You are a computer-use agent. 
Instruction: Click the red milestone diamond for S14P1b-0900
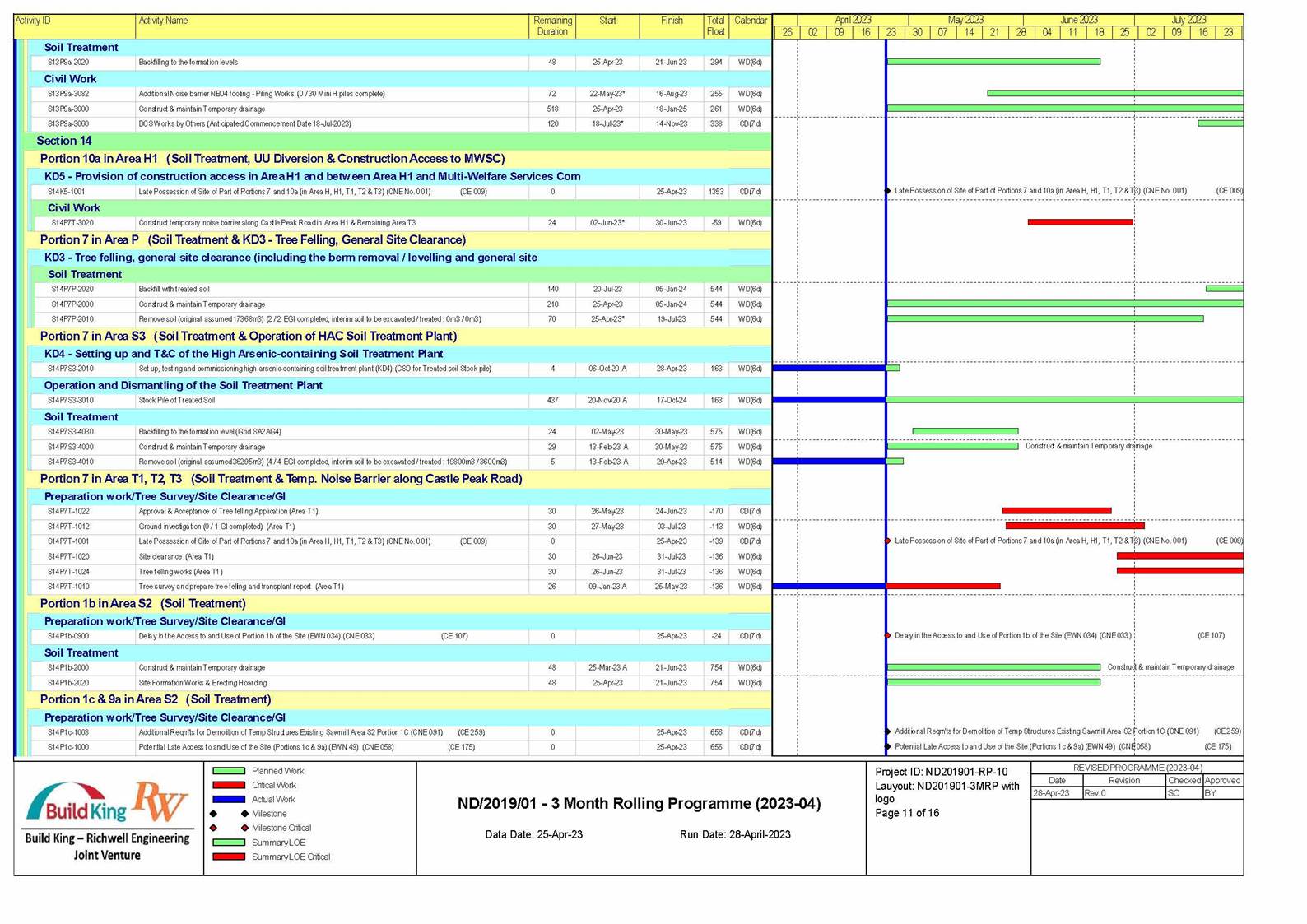click(888, 636)
